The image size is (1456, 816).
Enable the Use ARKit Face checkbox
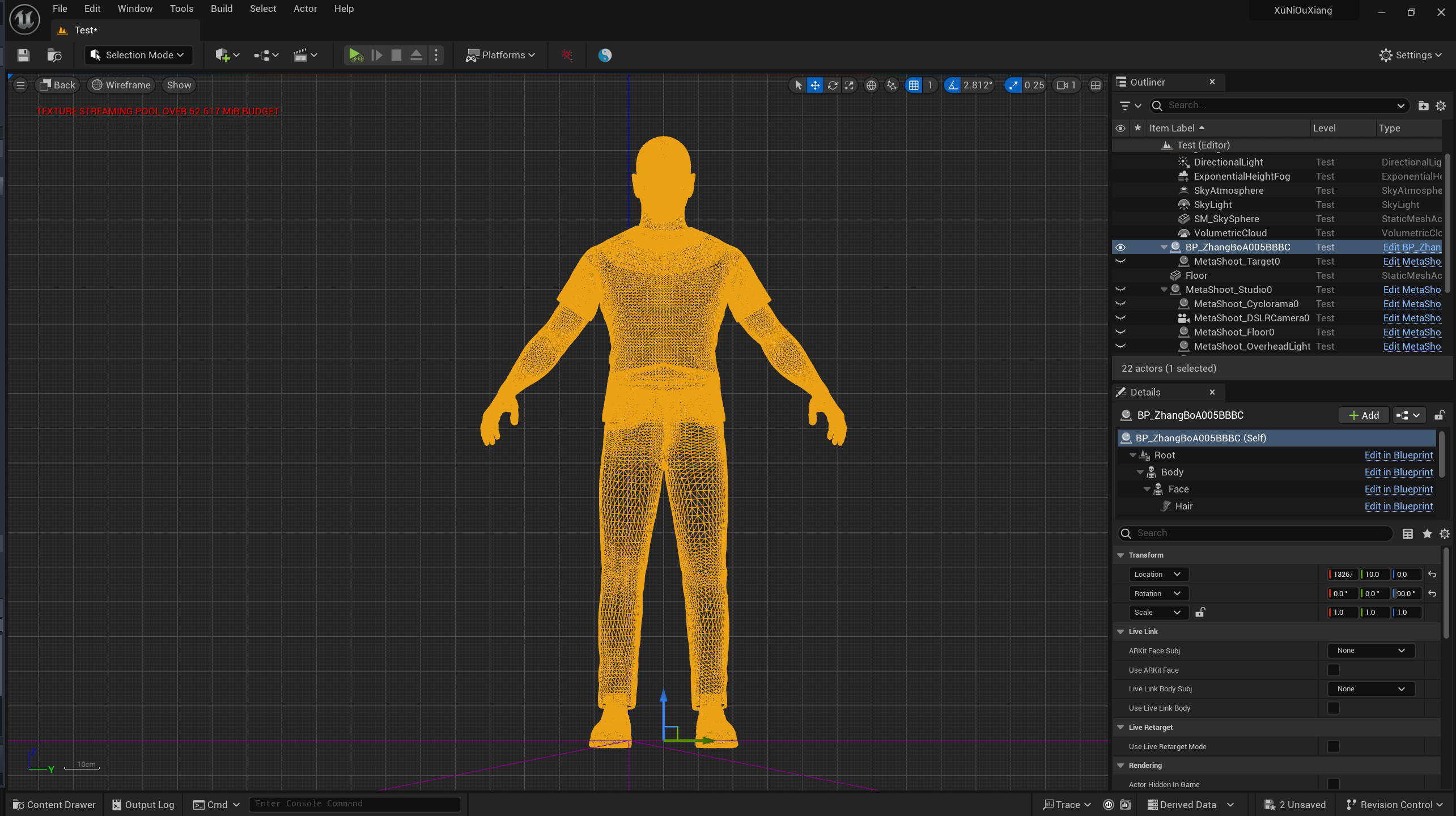[1333, 670]
